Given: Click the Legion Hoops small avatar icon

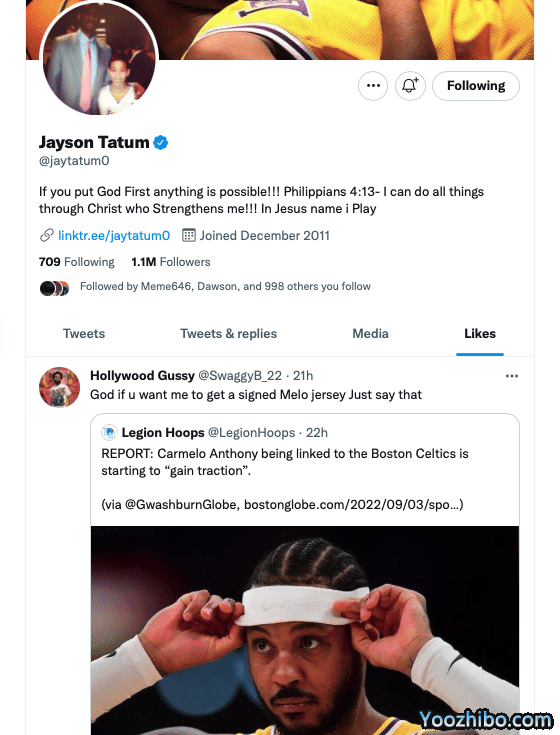Looking at the screenshot, I should coord(109,432).
